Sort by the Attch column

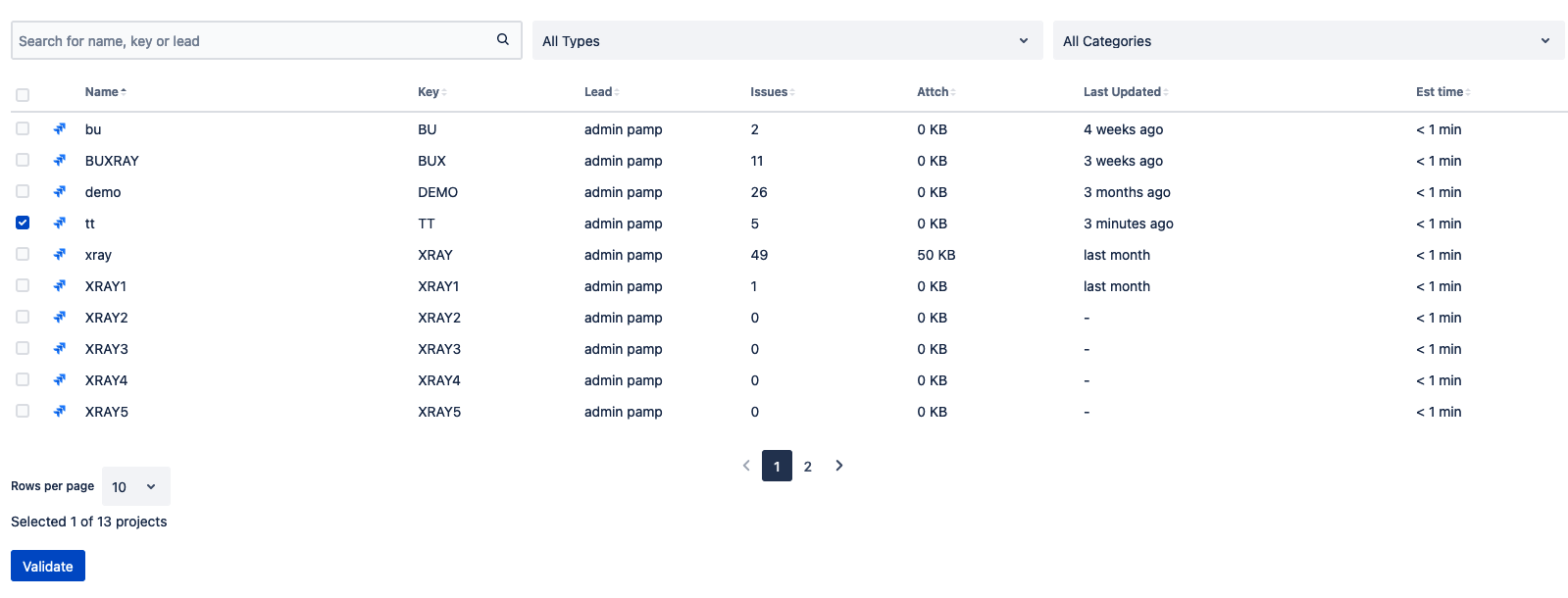(936, 92)
